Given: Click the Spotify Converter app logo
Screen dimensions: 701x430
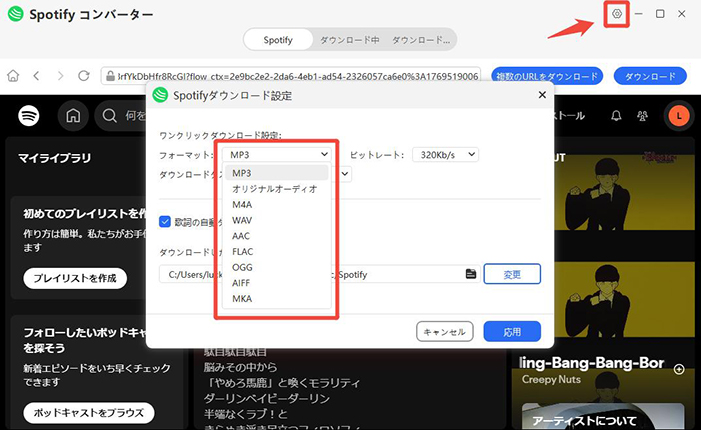Looking at the screenshot, I should (16, 14).
